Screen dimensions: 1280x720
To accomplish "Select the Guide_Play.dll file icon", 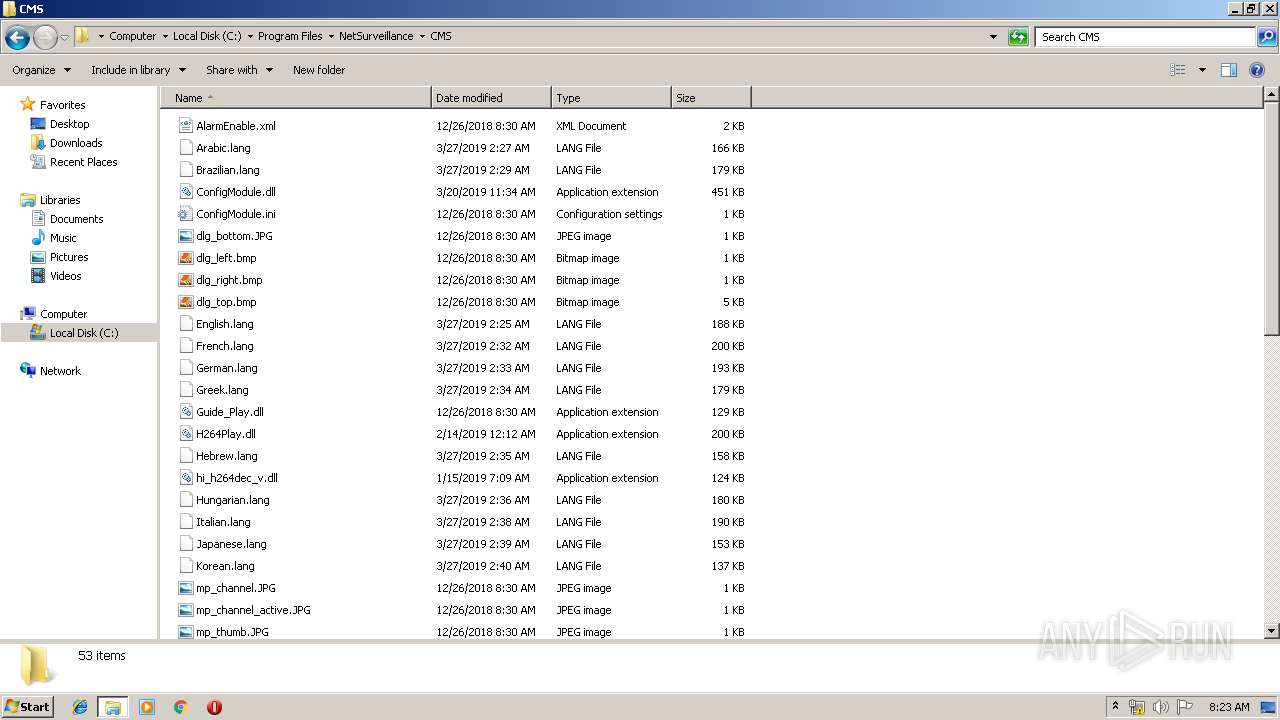I will click(185, 412).
